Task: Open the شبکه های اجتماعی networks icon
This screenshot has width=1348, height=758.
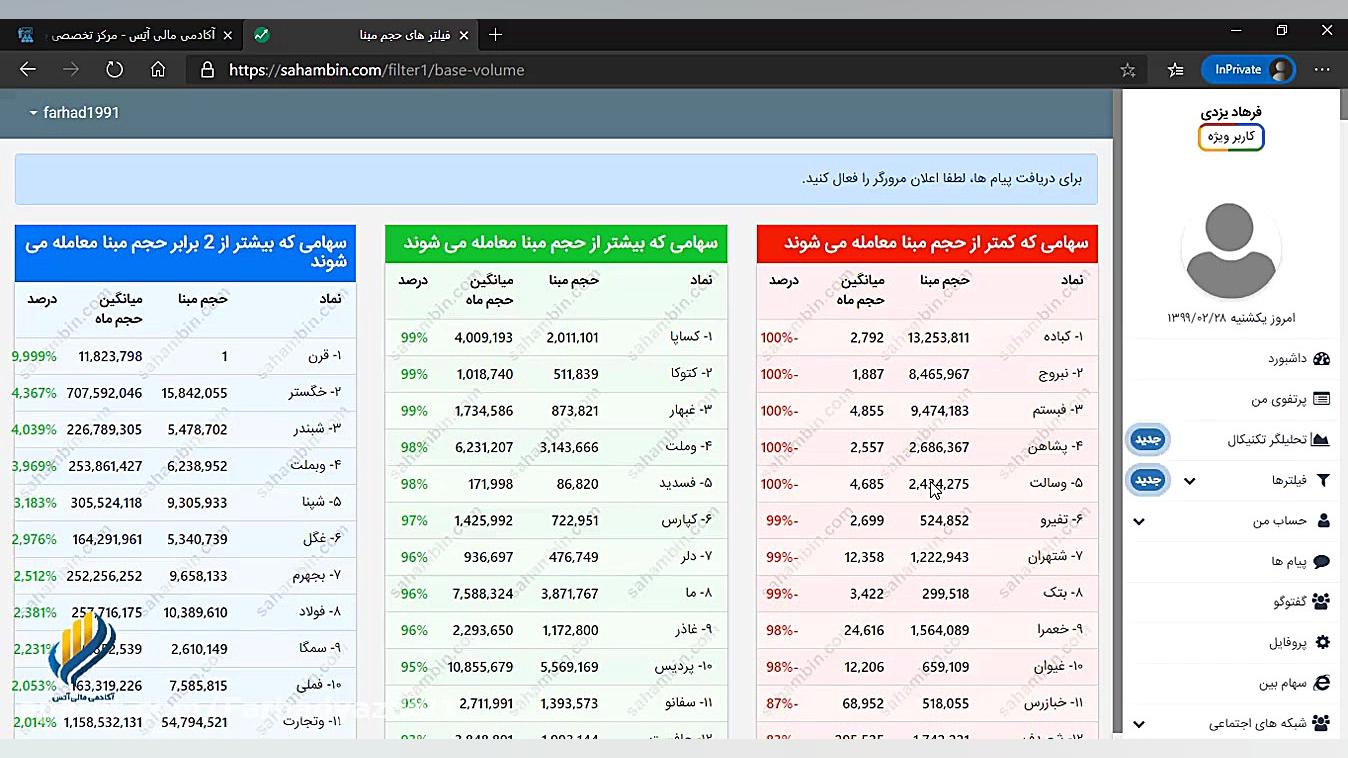Action: [1322, 723]
